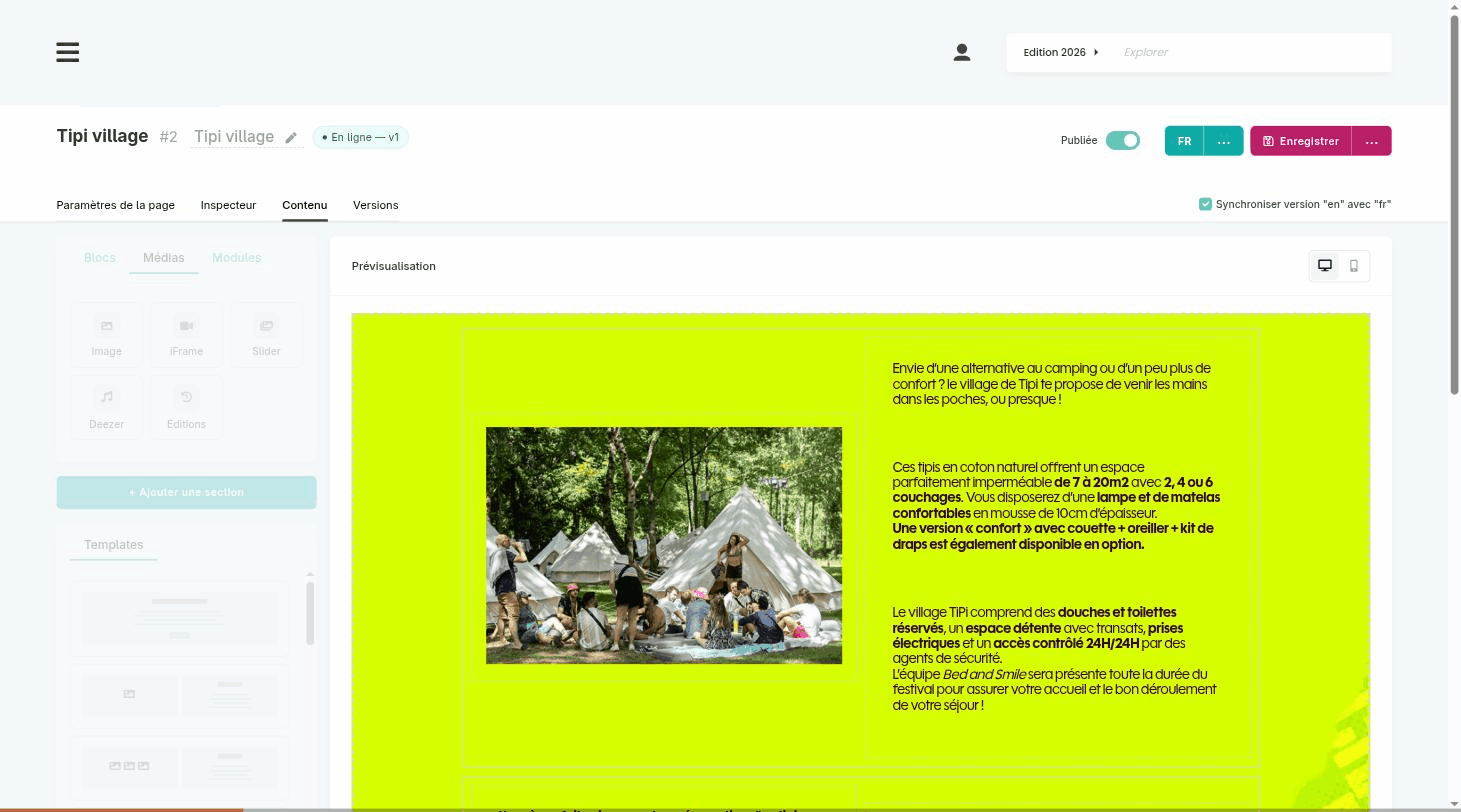Go to the Versions tab
This screenshot has height=812, width=1461.
click(376, 205)
